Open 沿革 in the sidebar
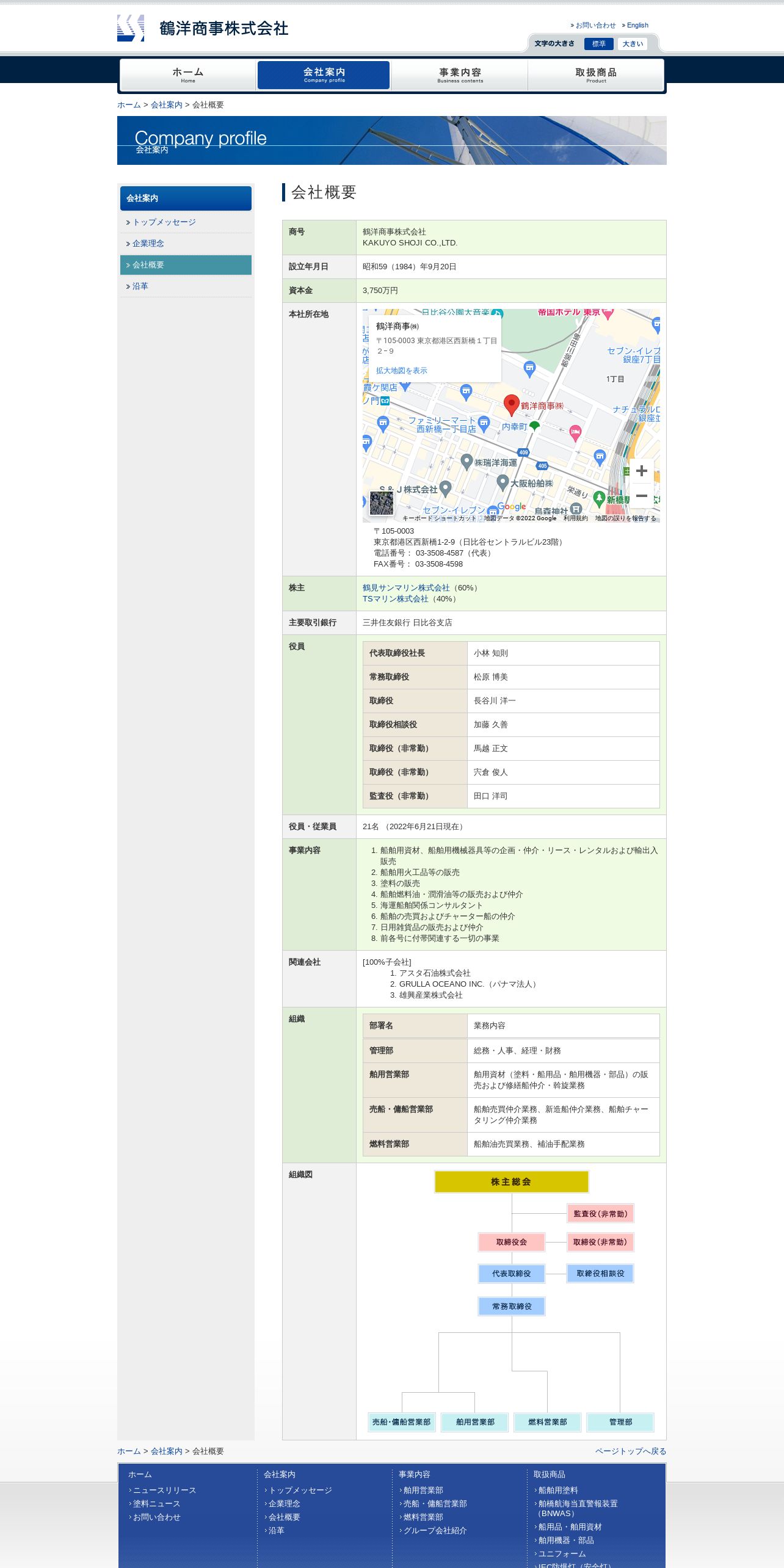 (x=140, y=286)
